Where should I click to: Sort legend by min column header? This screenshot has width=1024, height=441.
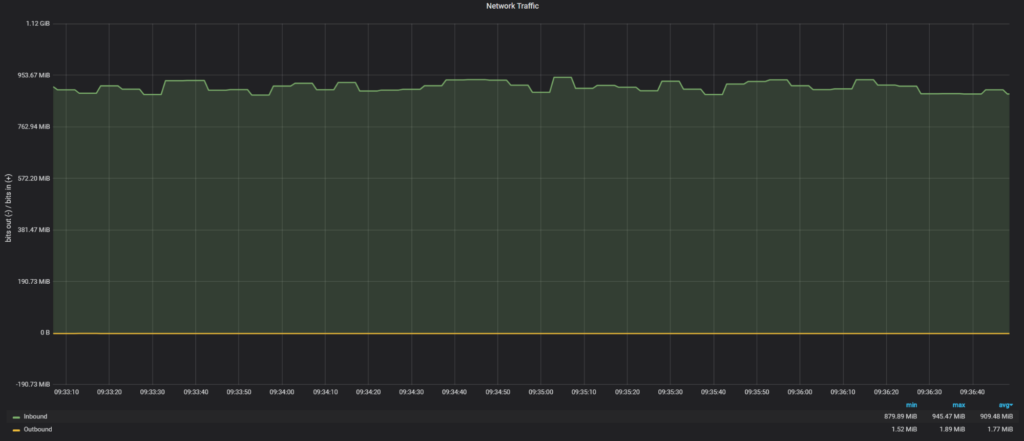[911, 404]
